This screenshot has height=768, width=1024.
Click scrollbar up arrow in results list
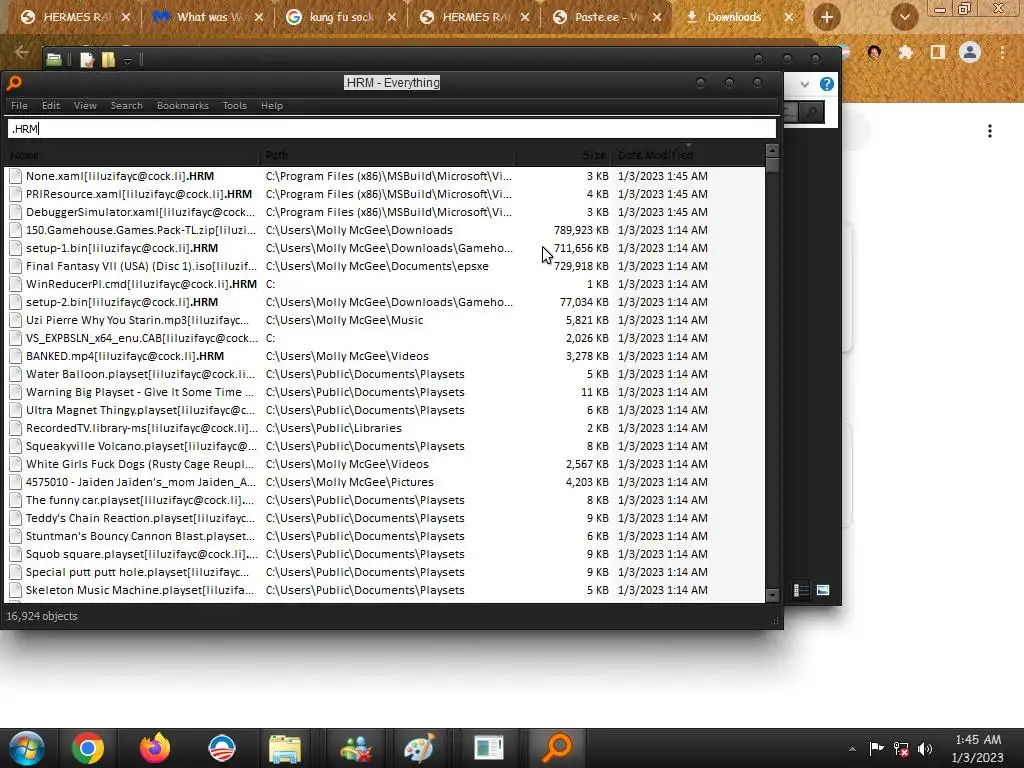(772, 151)
